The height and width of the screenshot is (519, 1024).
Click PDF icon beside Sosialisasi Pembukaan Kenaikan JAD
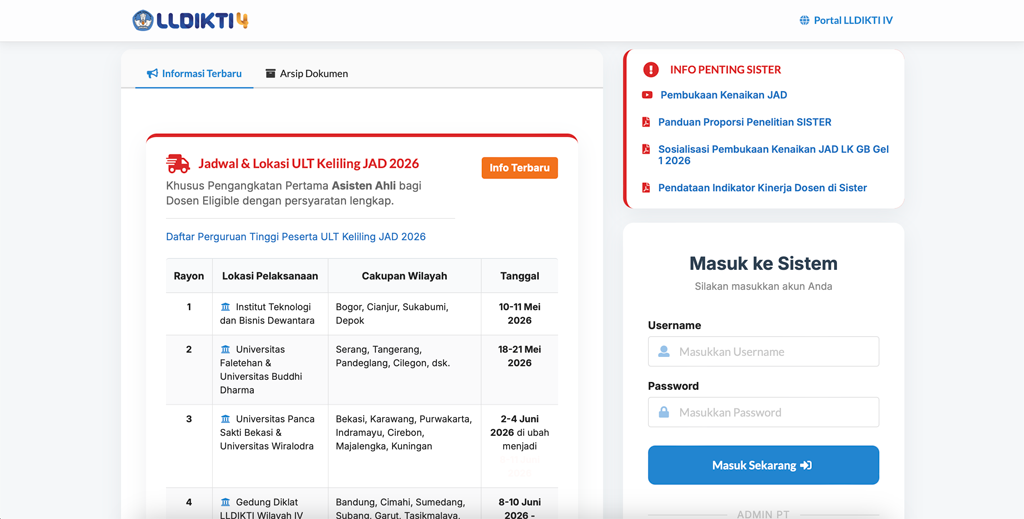[646, 149]
